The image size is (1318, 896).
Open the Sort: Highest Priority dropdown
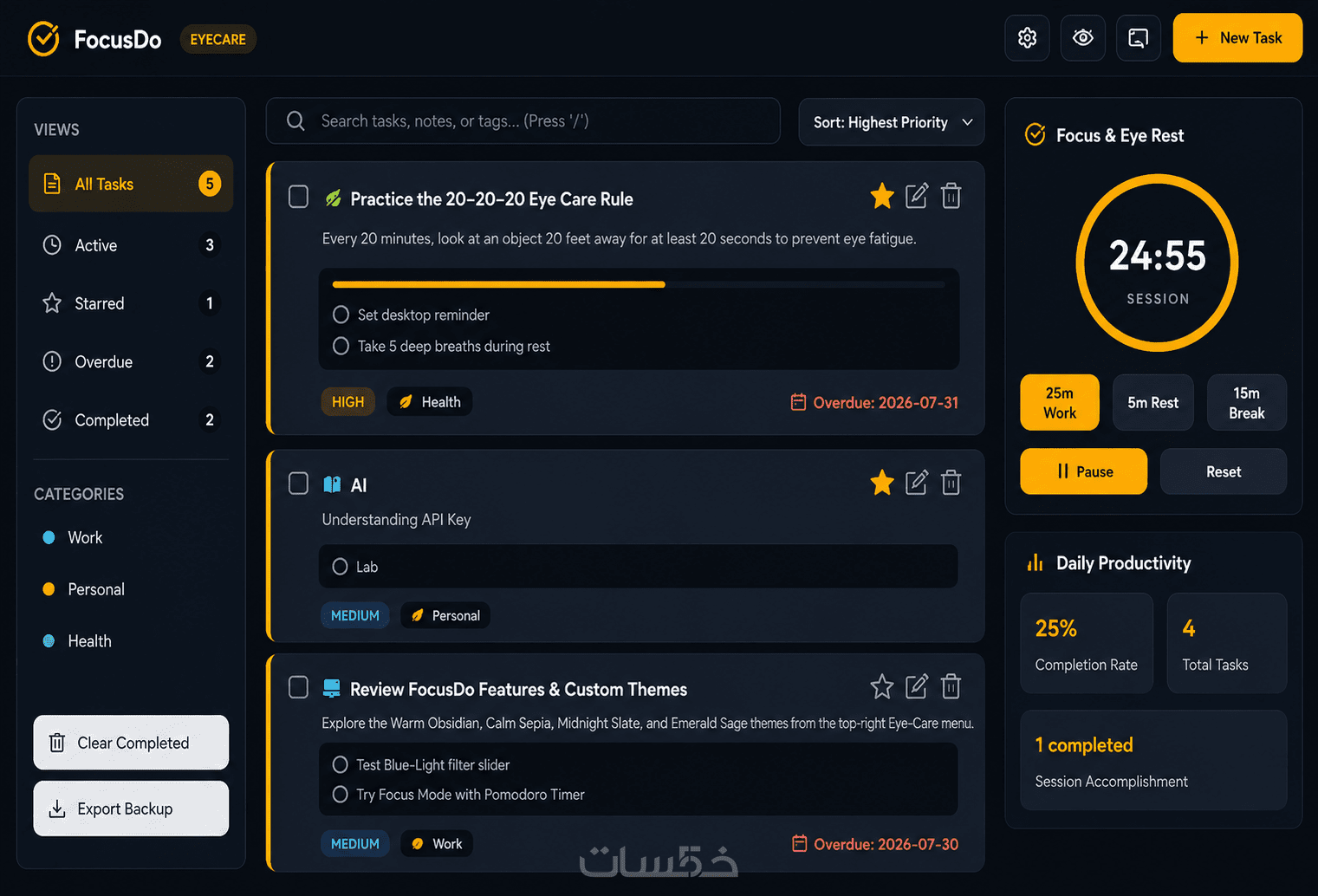click(x=892, y=122)
